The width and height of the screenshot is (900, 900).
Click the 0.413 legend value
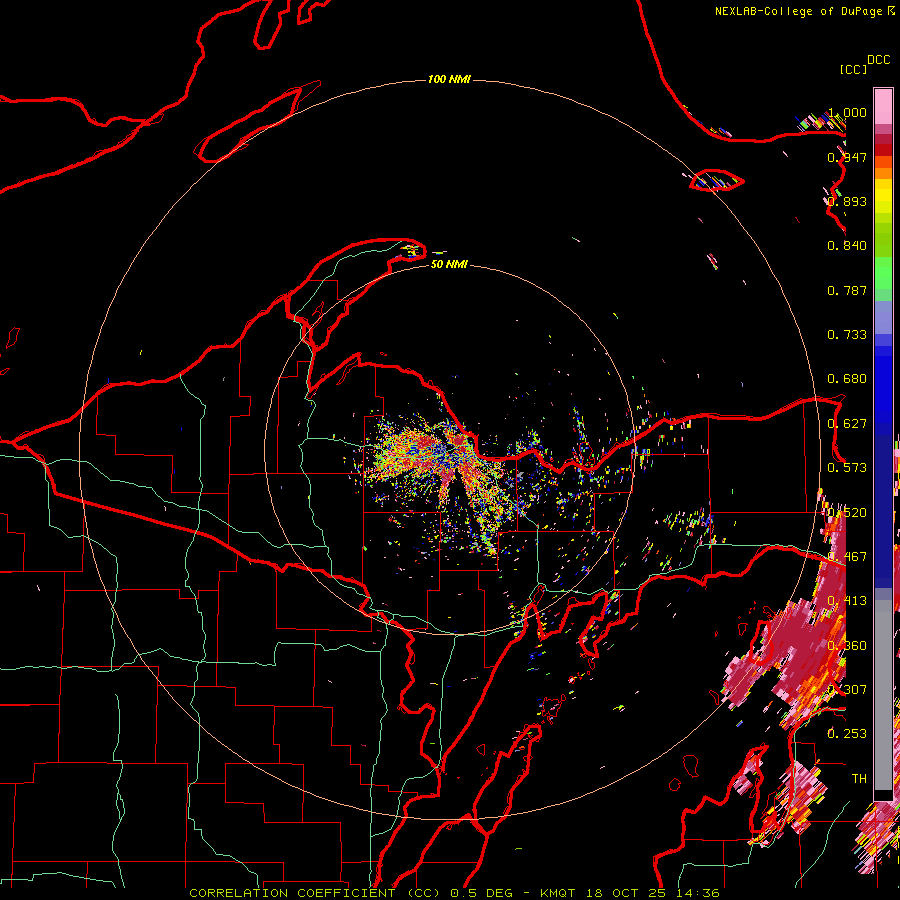847,601
